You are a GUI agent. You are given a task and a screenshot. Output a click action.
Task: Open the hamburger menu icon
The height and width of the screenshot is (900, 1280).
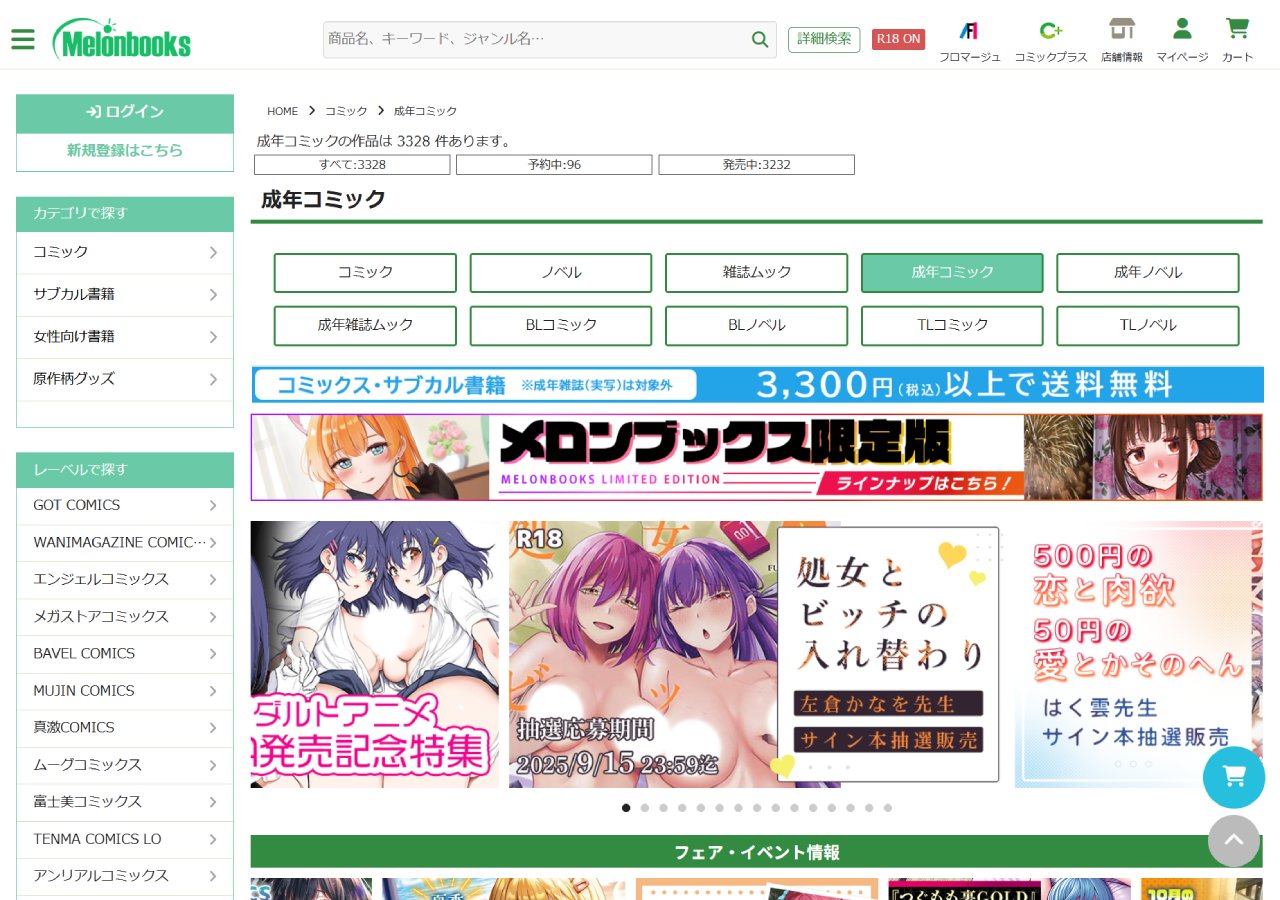coord(22,40)
